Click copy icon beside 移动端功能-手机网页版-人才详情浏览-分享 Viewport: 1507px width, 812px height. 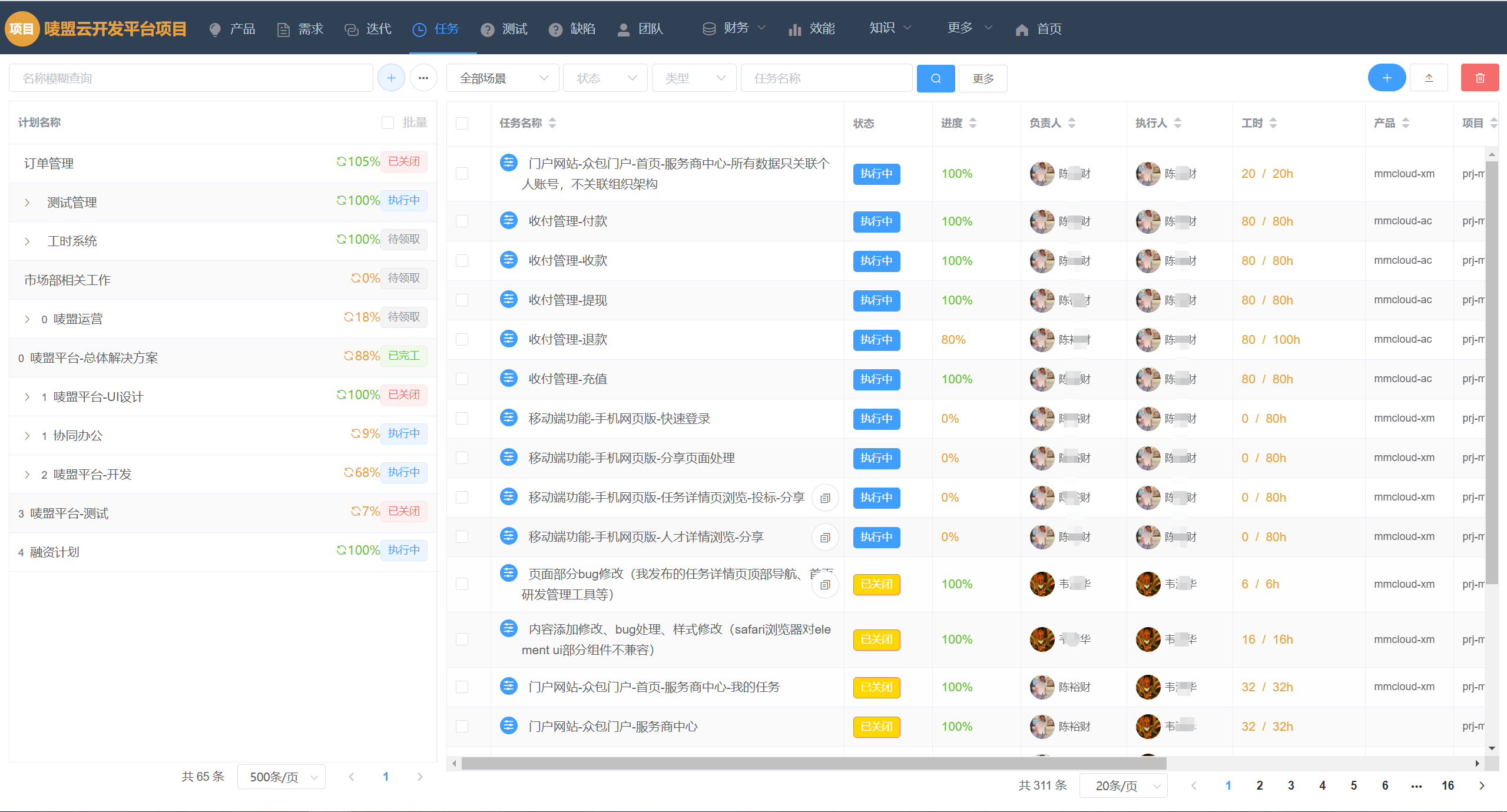click(825, 537)
